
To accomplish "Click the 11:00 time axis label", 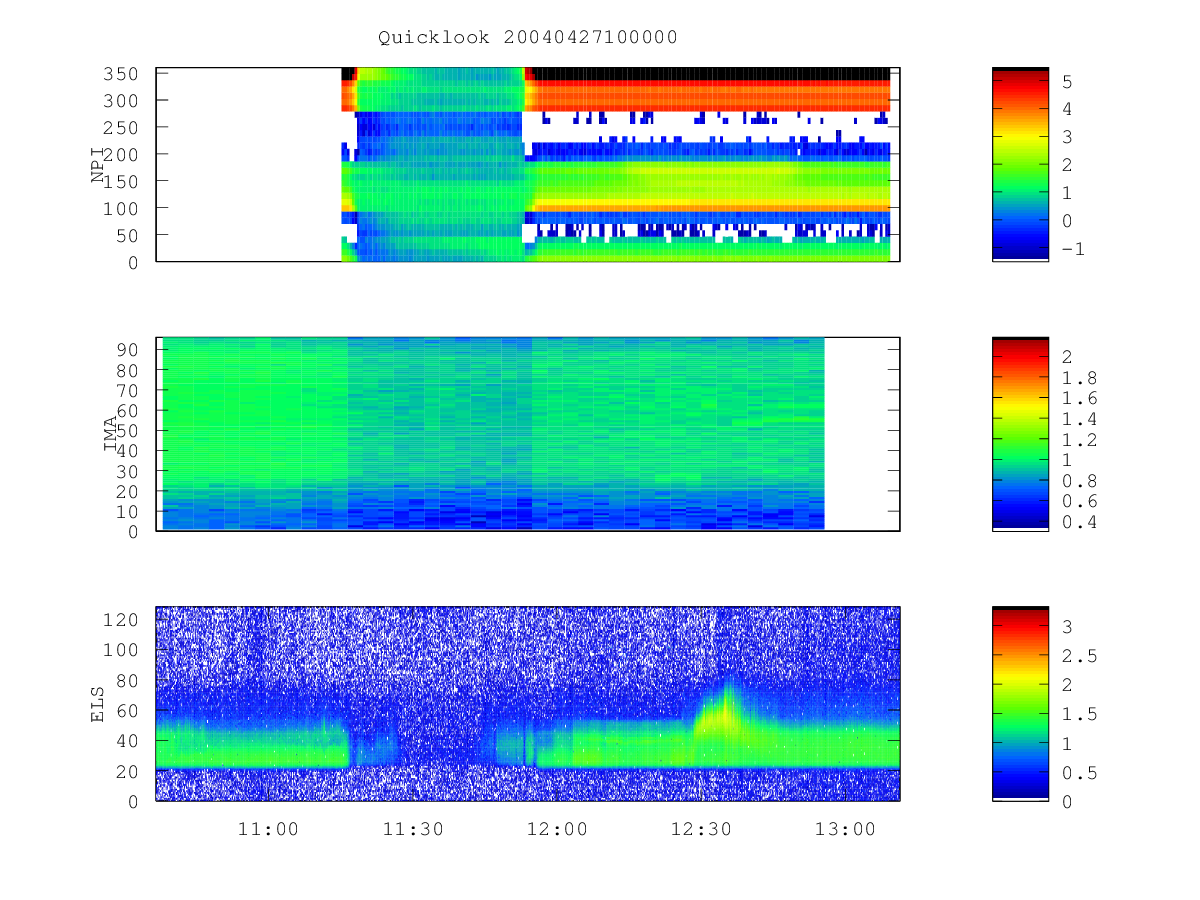I will [270, 829].
